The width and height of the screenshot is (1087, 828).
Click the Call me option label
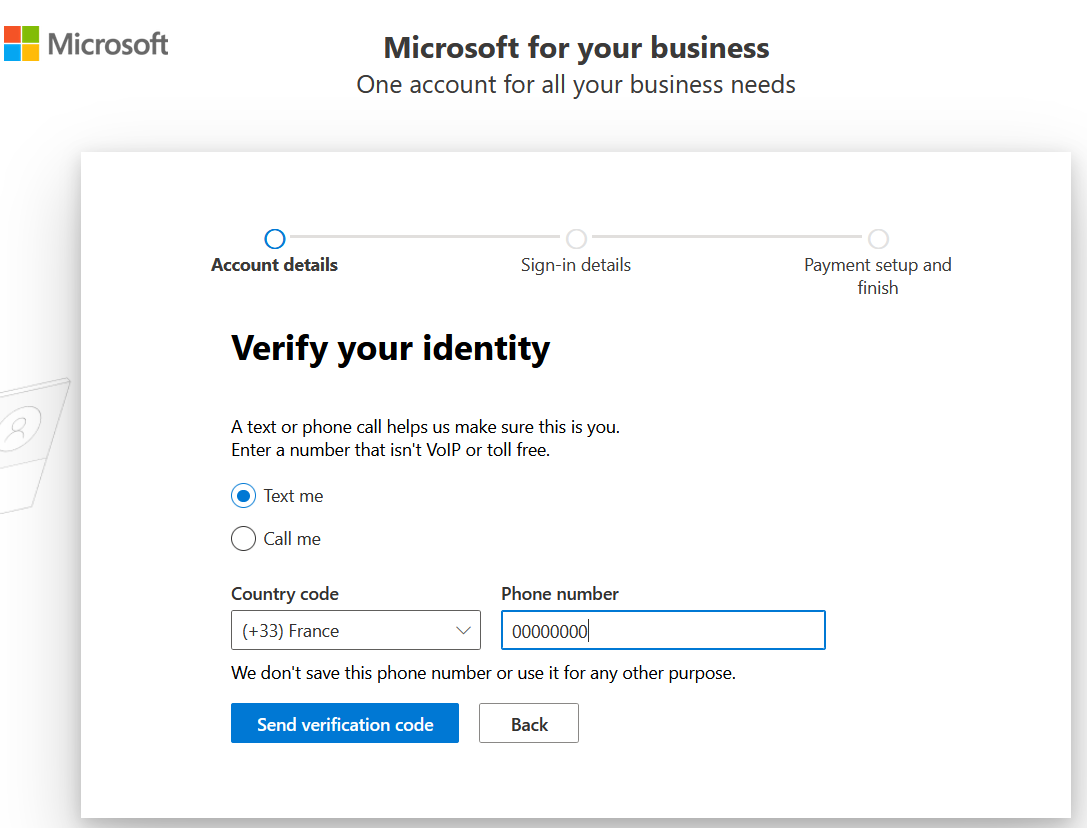tap(292, 539)
